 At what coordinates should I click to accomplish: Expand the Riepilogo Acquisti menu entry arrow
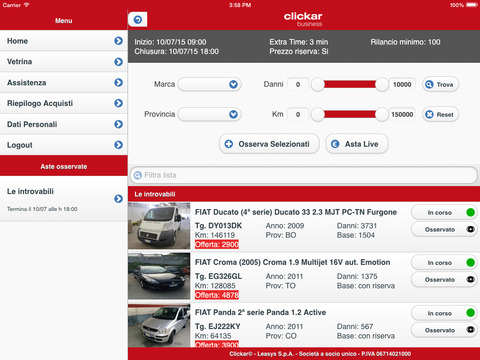pyautogui.click(x=118, y=103)
